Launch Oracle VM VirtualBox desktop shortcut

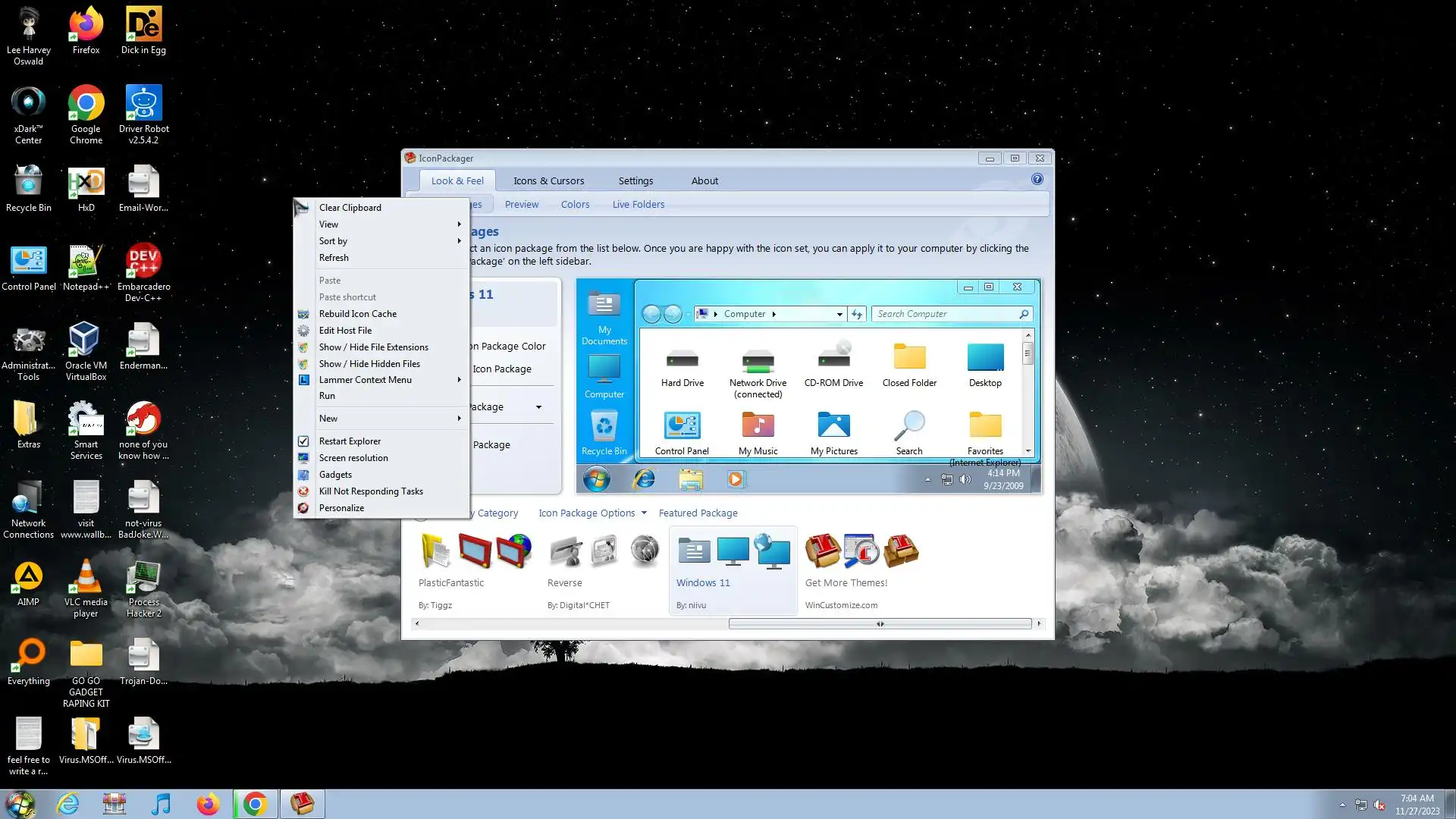[86, 341]
